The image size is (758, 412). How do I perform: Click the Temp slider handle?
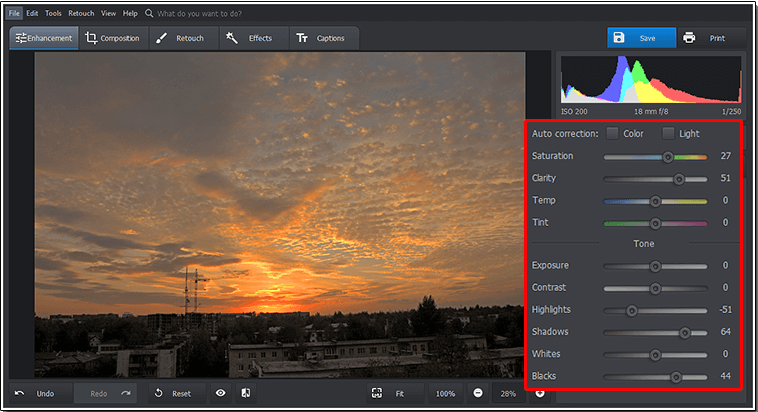(655, 201)
